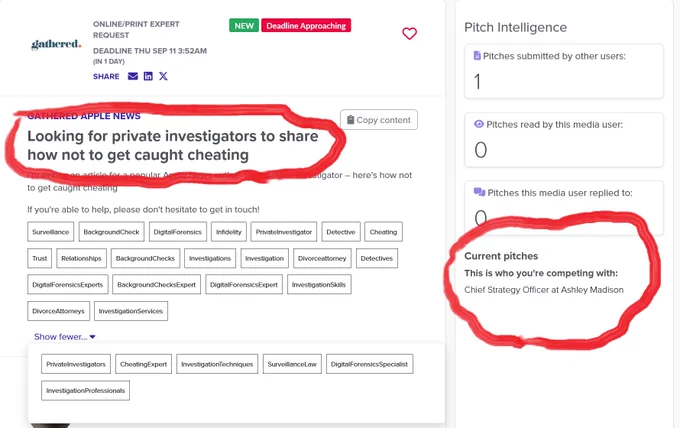Click the Copy content button

click(x=379, y=120)
